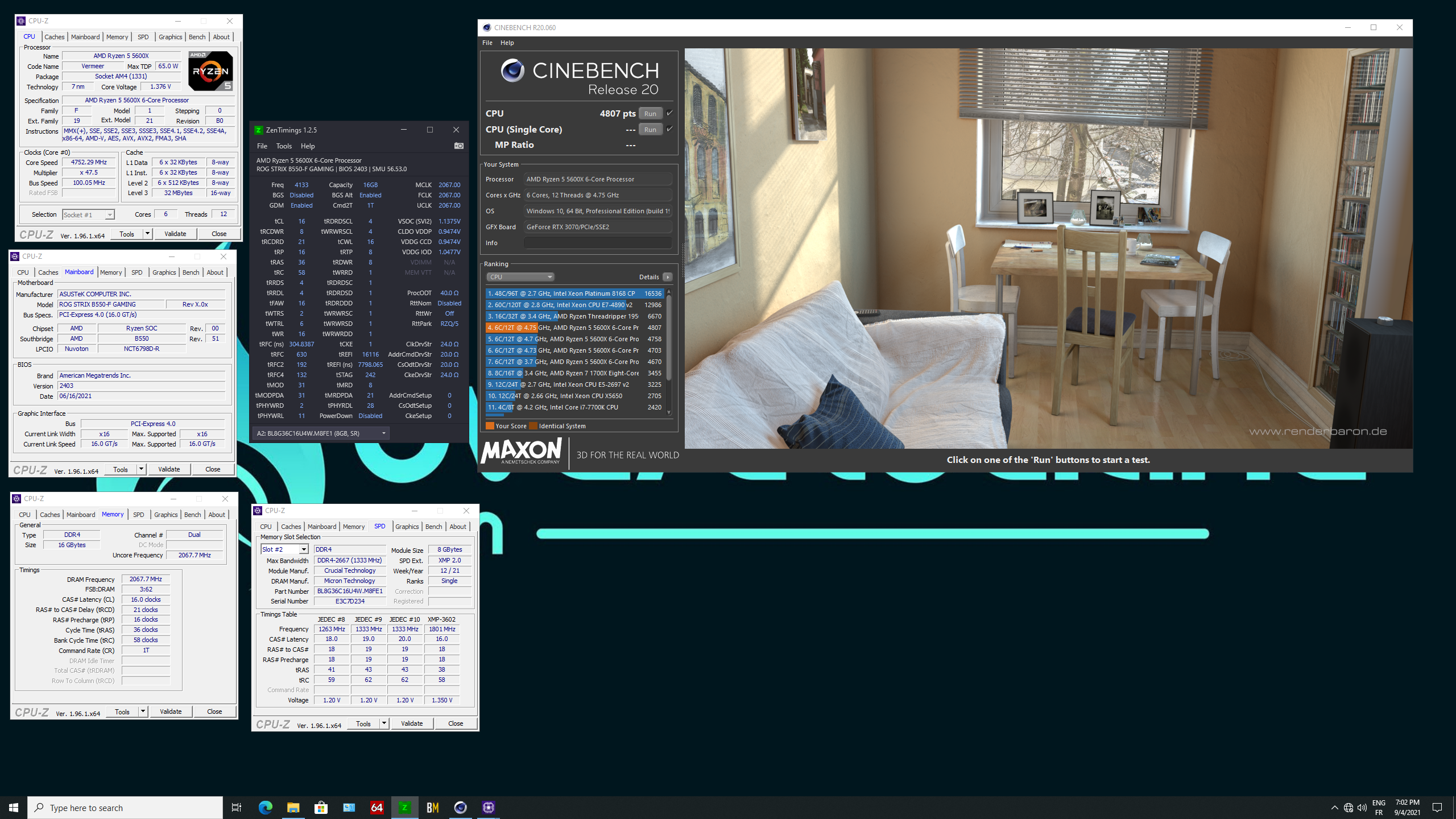The width and height of the screenshot is (1456, 819).
Task: Open the Windows notification center
Action: [1437, 808]
